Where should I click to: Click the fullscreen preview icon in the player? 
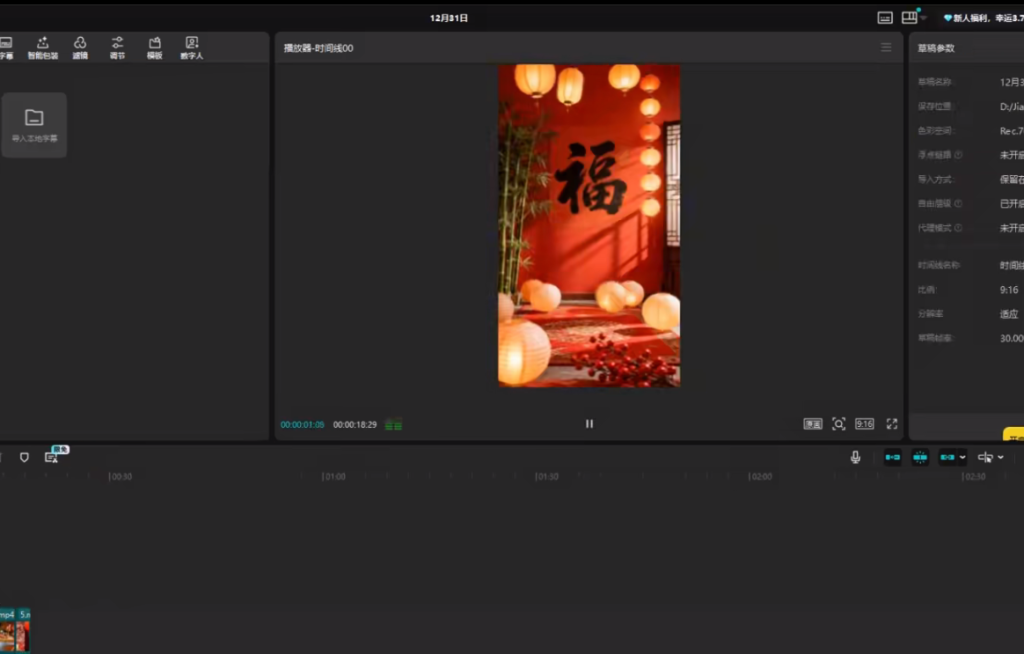pyautogui.click(x=891, y=423)
